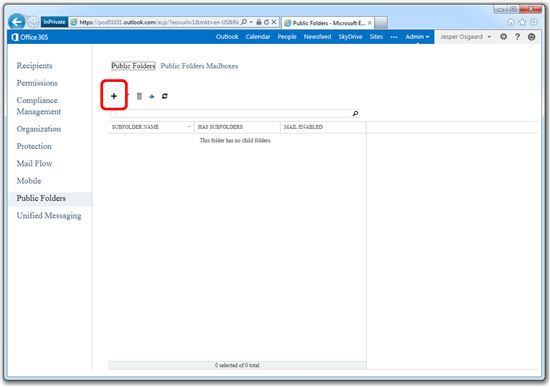Select the Public Folders tab

pos(133,66)
